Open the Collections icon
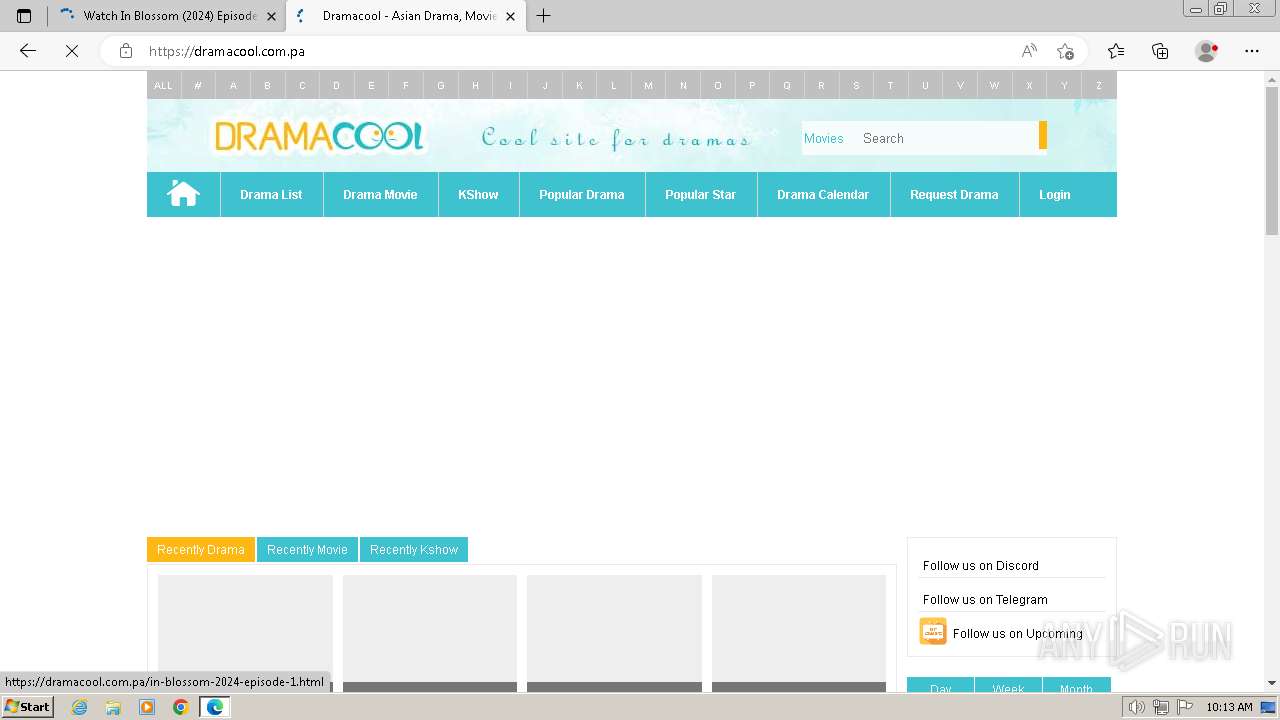 tap(1160, 51)
